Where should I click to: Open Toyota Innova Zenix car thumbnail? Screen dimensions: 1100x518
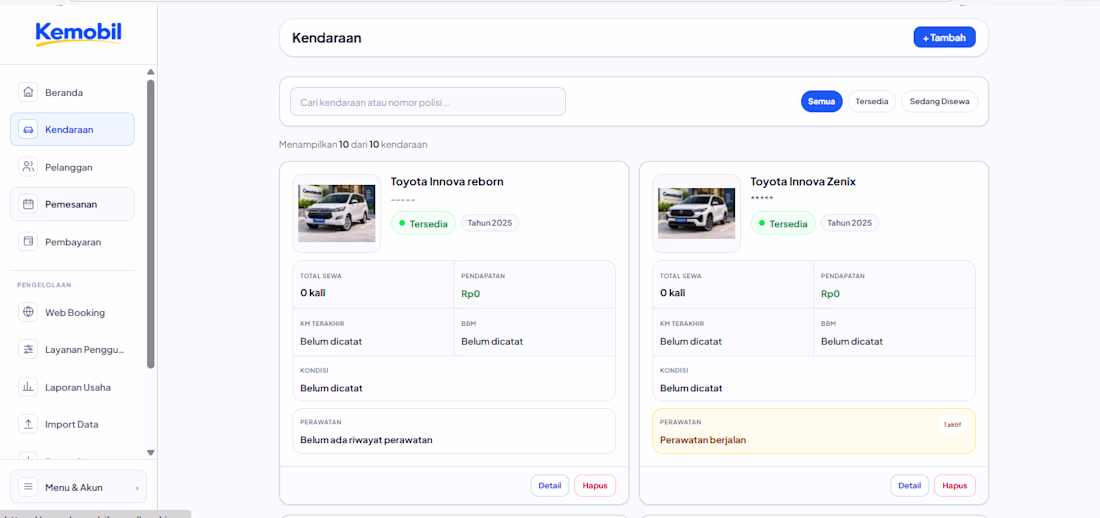(x=697, y=213)
